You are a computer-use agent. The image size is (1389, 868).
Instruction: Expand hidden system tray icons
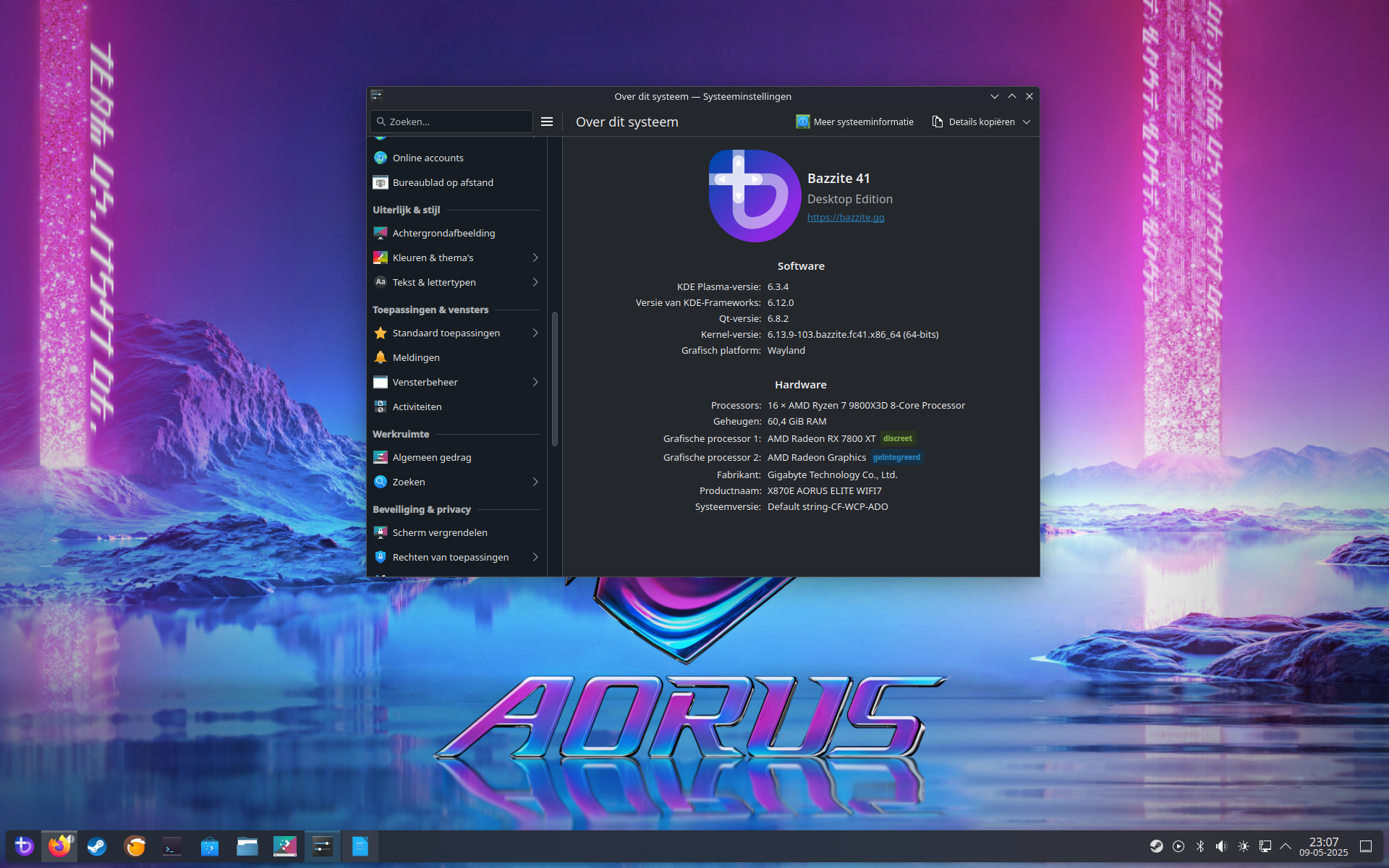click(x=1286, y=846)
